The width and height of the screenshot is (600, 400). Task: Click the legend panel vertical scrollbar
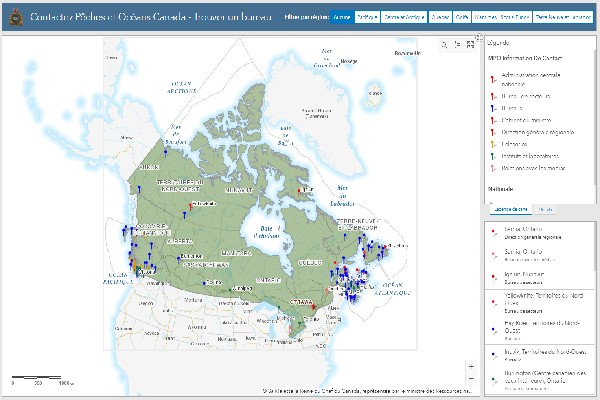point(595,120)
